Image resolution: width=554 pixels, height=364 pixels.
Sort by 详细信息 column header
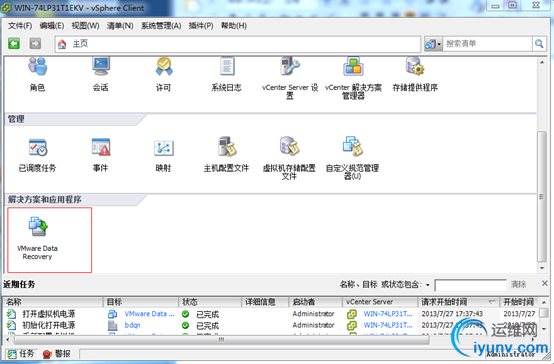(x=265, y=302)
